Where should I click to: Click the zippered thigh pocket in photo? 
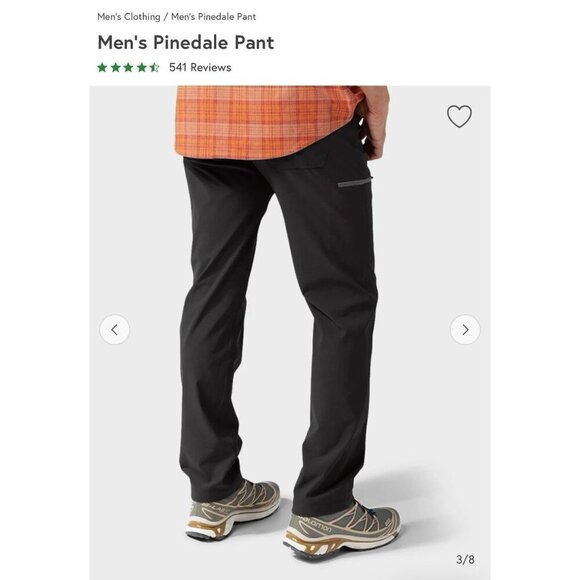(354, 183)
